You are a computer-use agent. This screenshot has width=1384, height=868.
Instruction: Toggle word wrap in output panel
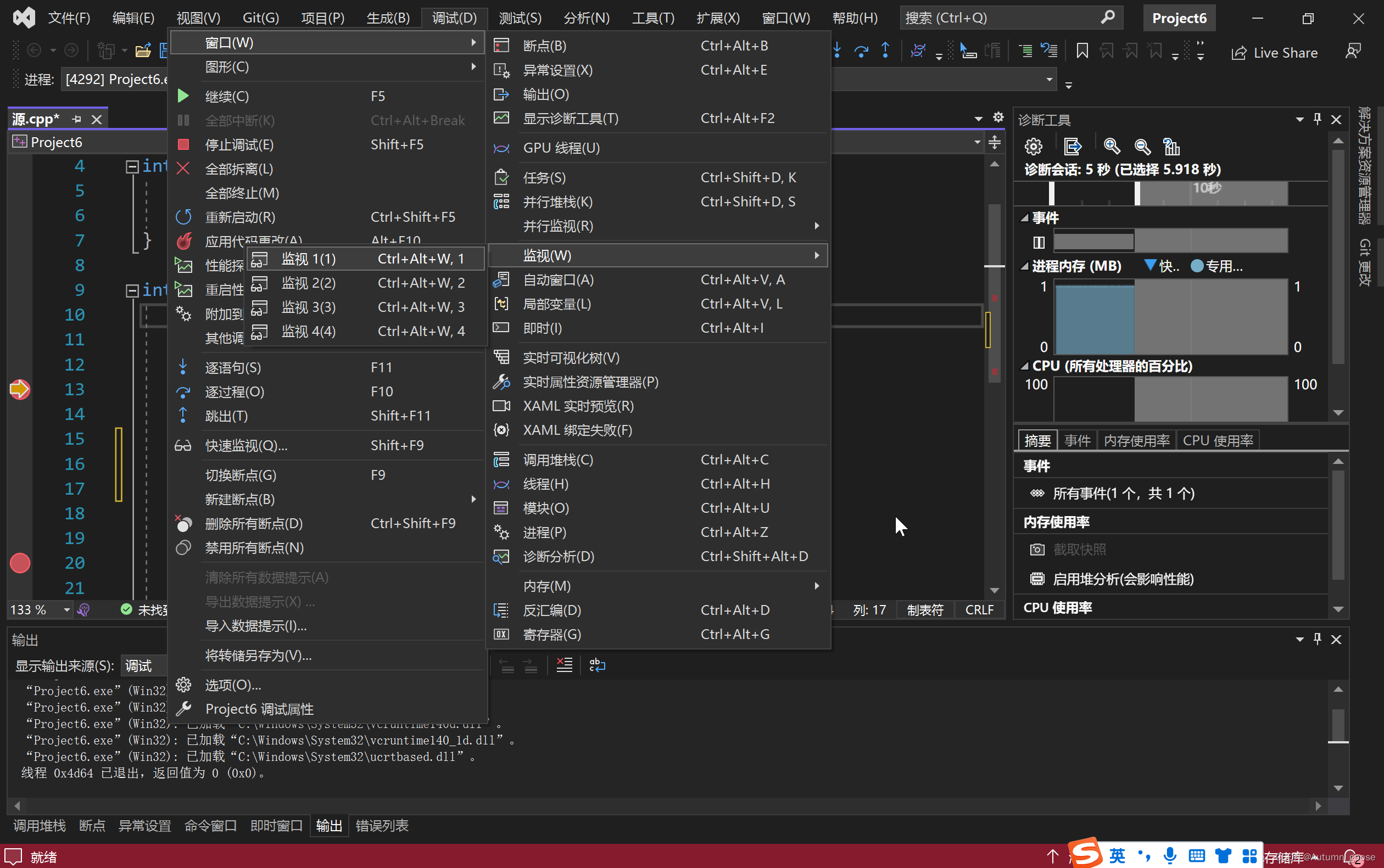[x=597, y=665]
